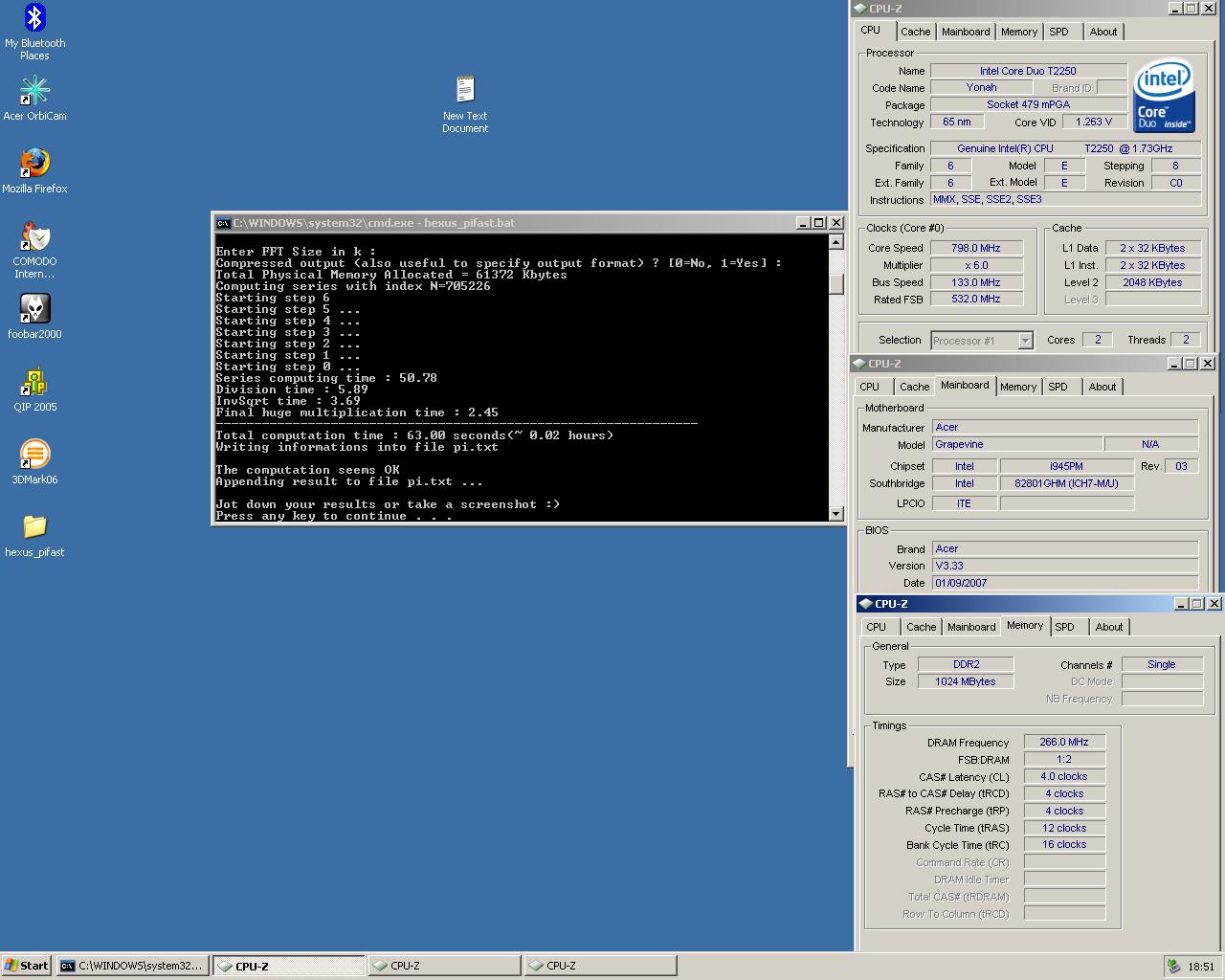
Task: Click Chipset value 'i945PM'
Action: (1066, 466)
